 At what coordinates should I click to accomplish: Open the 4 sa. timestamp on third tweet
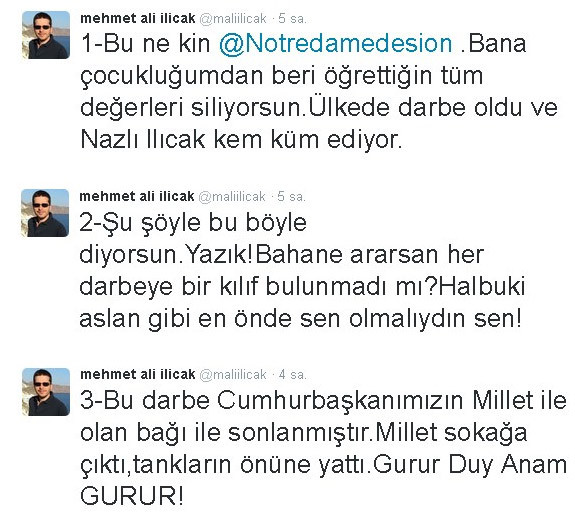[x=292, y=375]
